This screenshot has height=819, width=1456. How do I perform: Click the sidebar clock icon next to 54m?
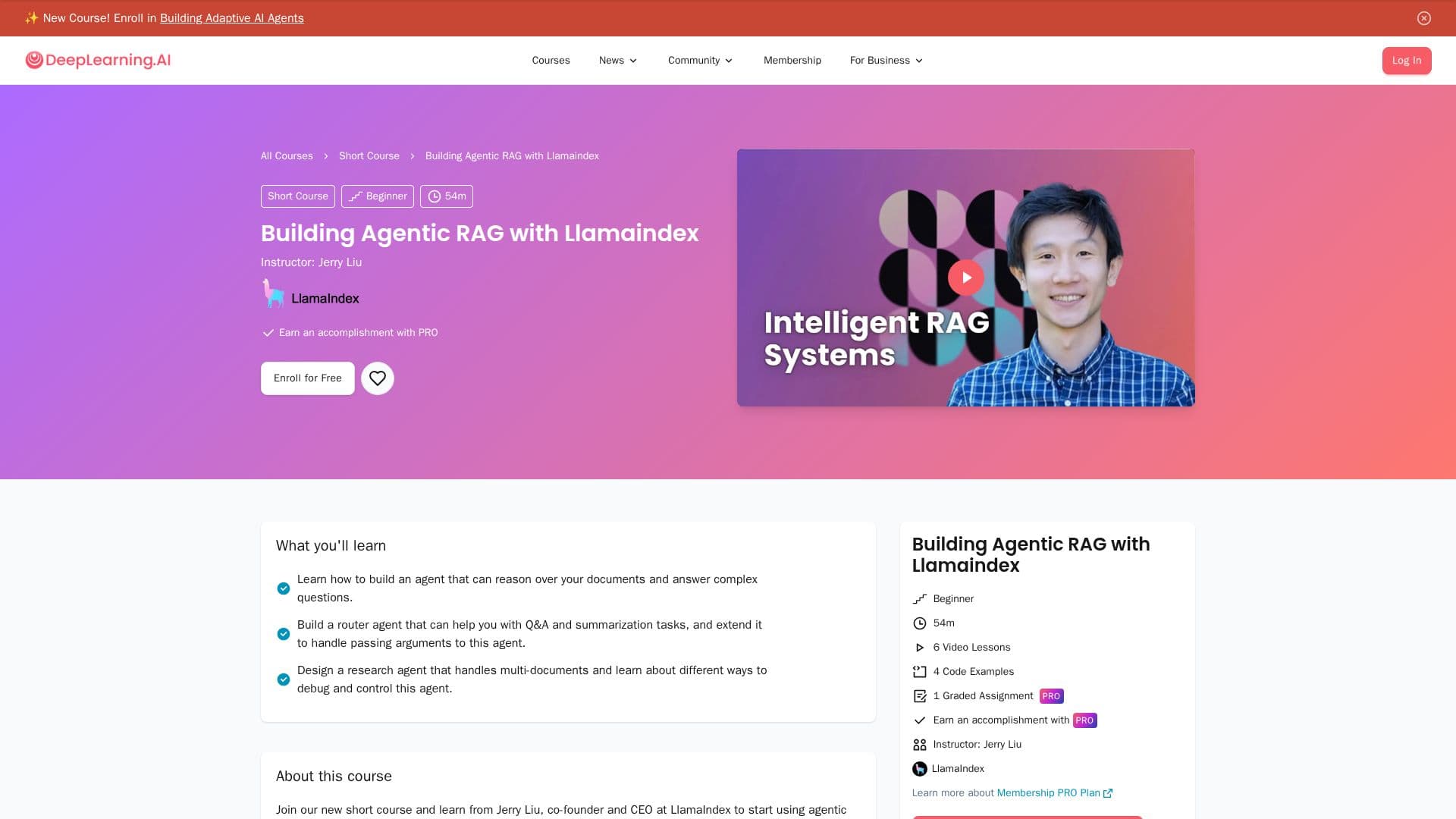[920, 623]
